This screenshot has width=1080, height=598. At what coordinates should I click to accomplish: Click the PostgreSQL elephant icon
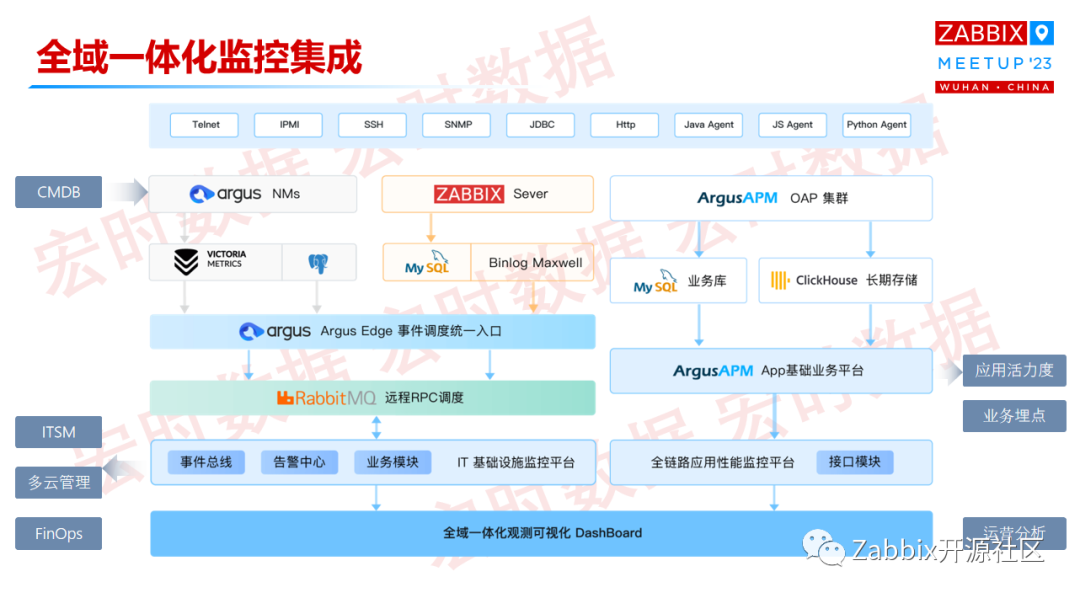318,262
